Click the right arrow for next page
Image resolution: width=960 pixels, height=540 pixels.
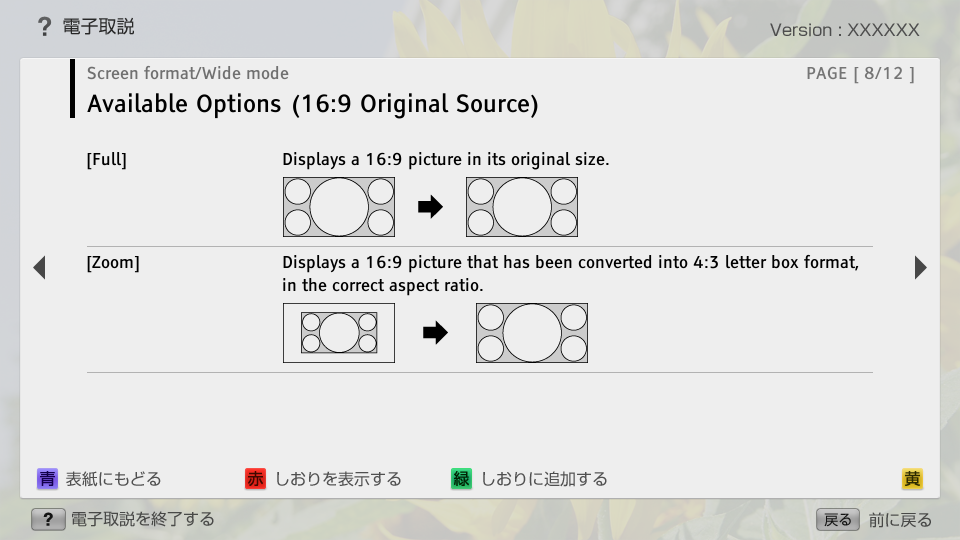(x=920, y=268)
